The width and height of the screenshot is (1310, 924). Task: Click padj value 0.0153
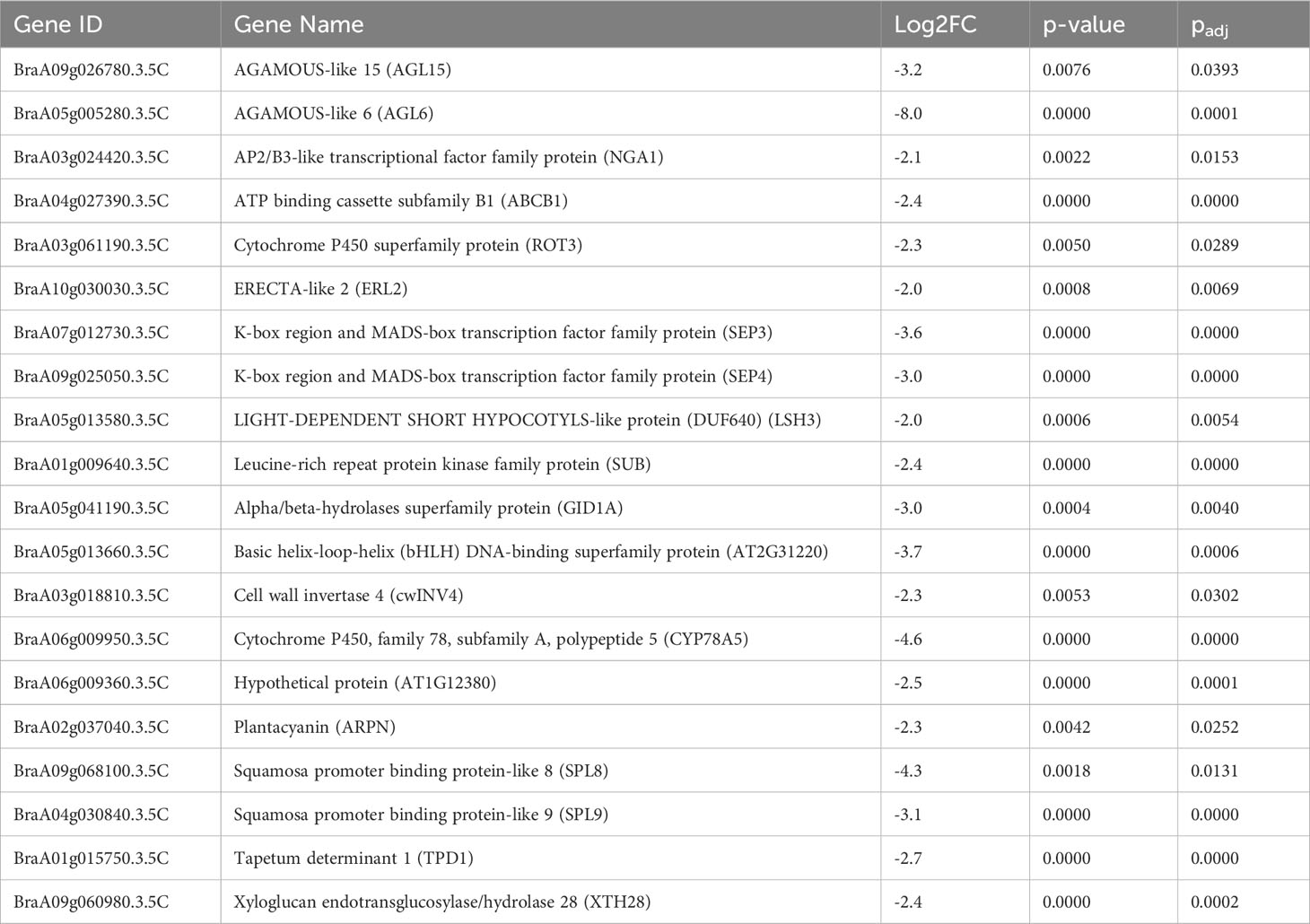1214,158
